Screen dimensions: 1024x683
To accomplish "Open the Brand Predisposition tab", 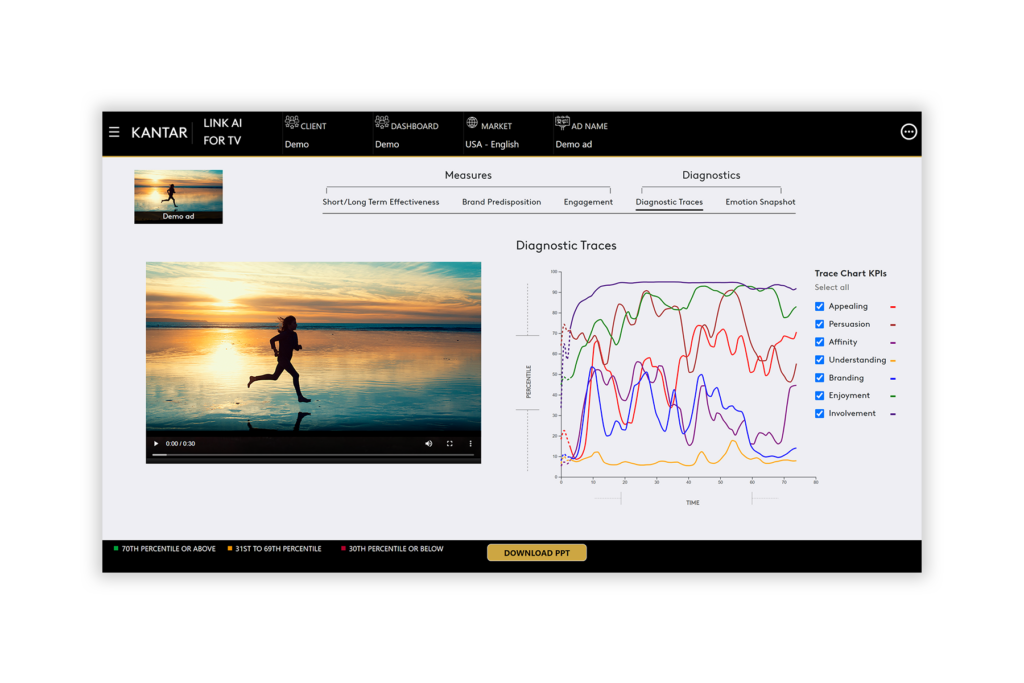I will [x=501, y=202].
